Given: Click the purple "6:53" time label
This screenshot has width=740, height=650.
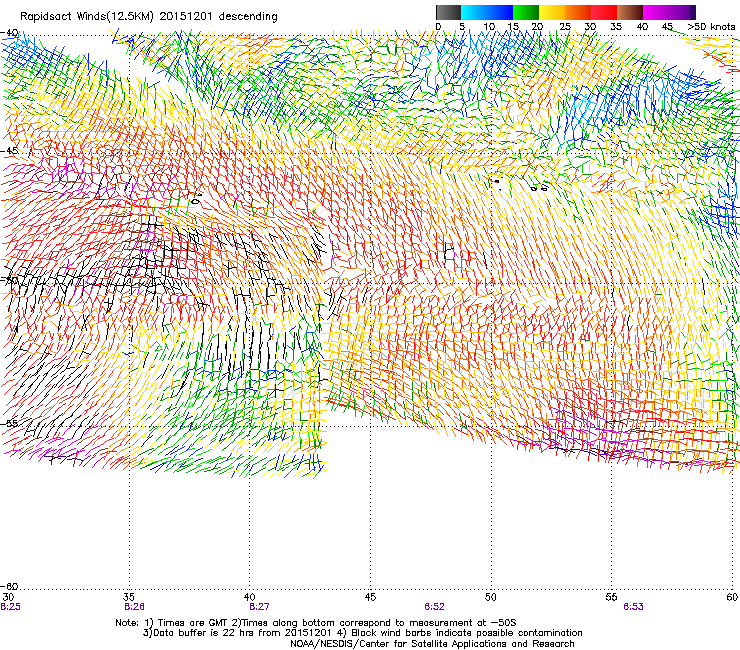Looking at the screenshot, I should pyautogui.click(x=633, y=607).
